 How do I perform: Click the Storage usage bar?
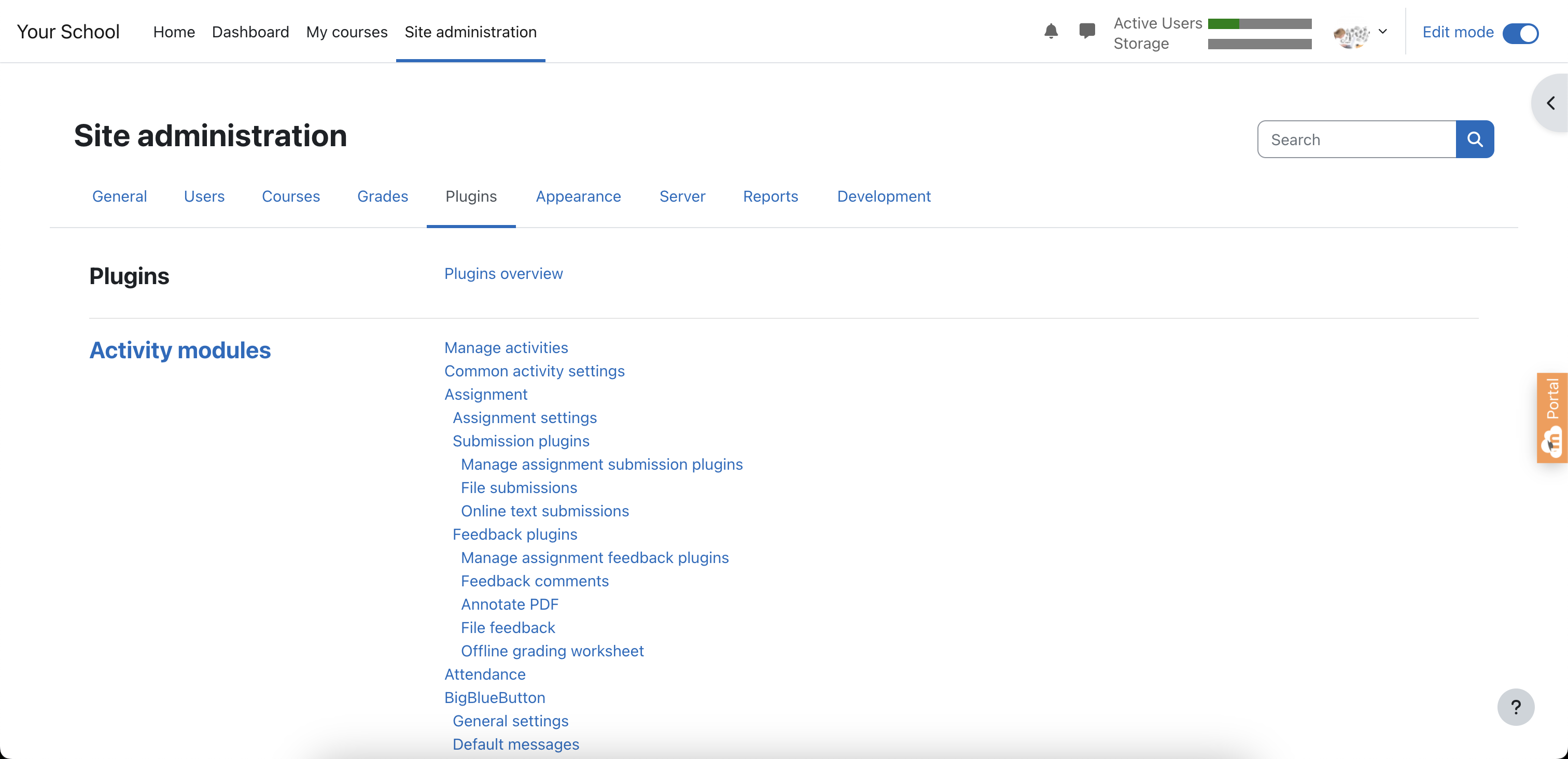pos(1259,44)
